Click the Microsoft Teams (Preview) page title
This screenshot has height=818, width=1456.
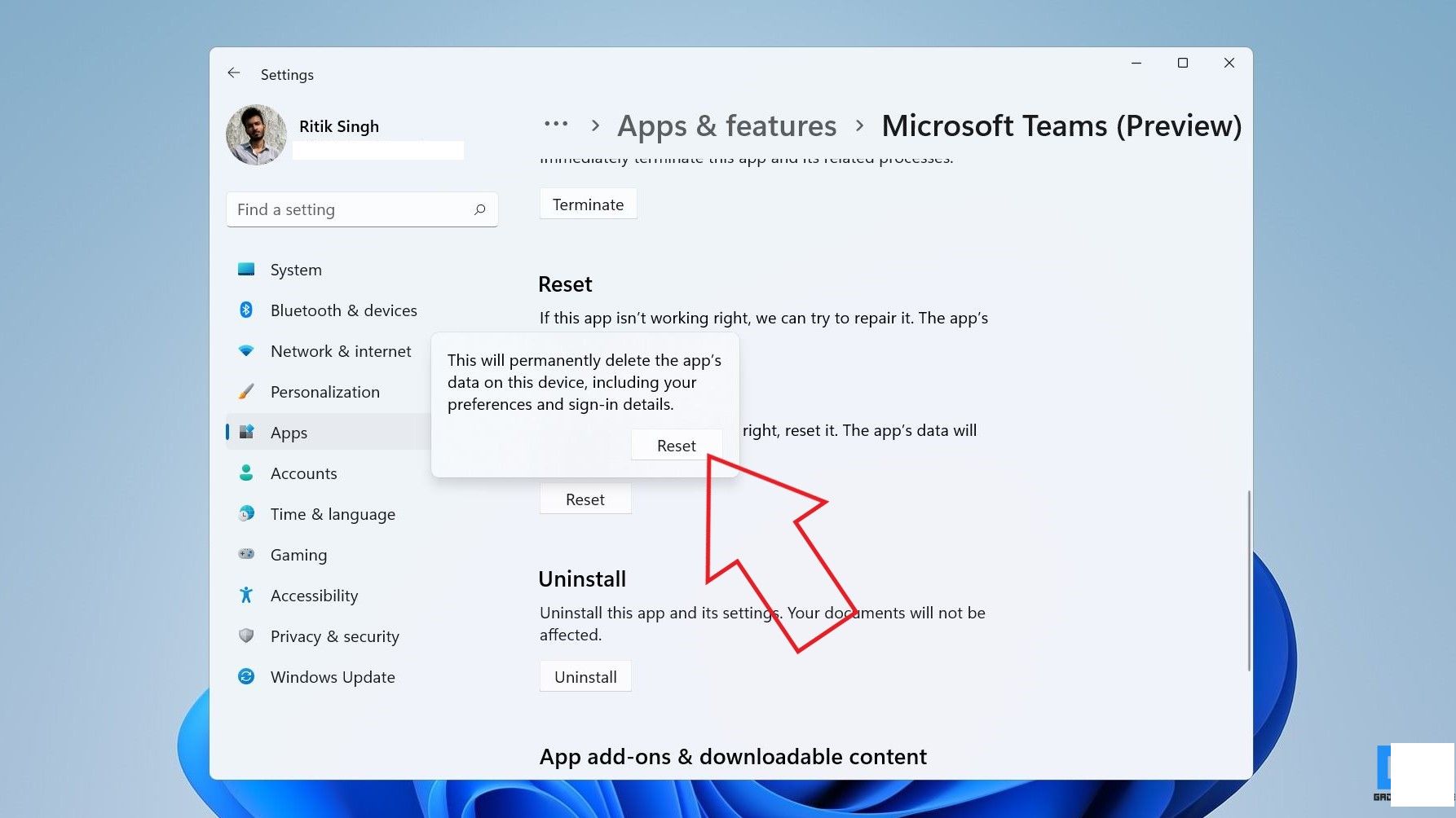point(1061,125)
